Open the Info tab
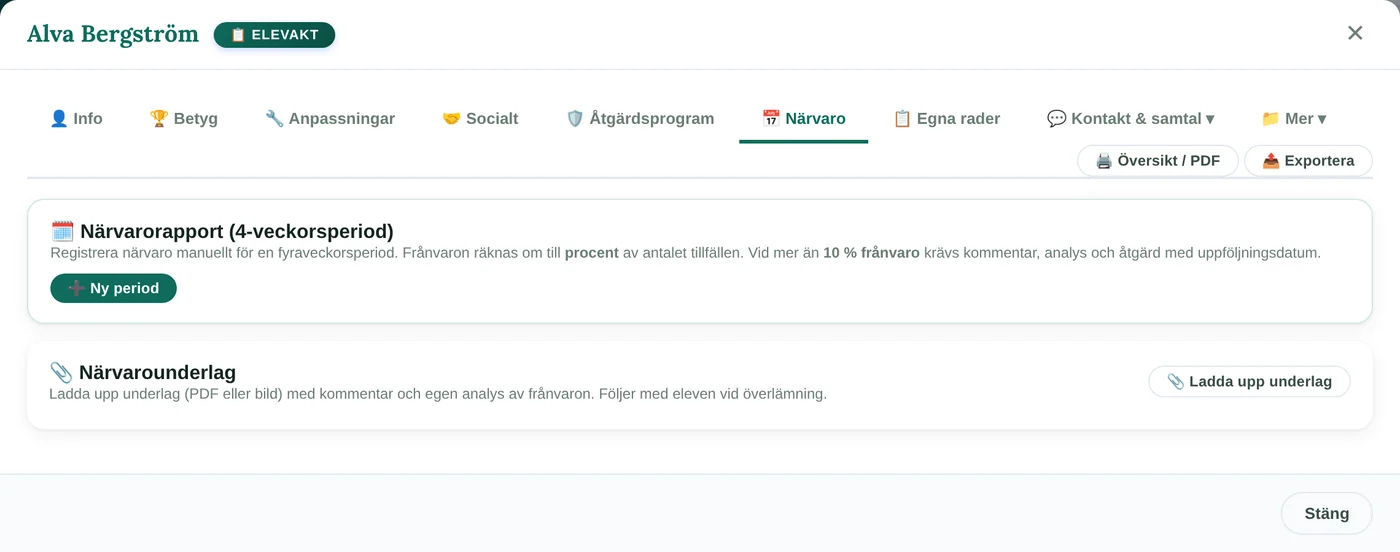The image size is (1400, 552). pos(76,118)
